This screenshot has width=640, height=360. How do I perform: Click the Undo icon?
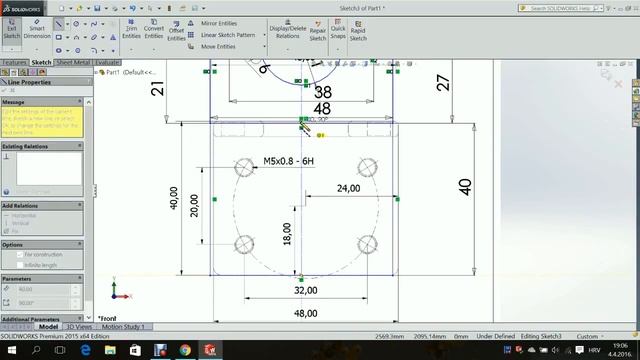point(133,8)
